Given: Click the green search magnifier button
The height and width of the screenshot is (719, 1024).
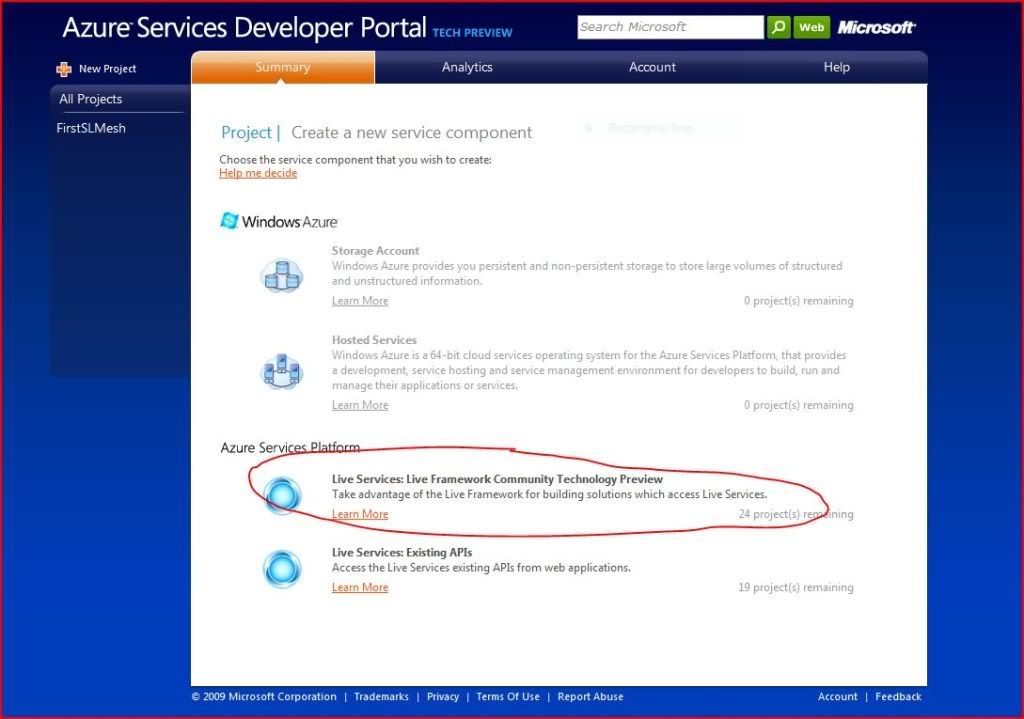Looking at the screenshot, I should click(778, 27).
